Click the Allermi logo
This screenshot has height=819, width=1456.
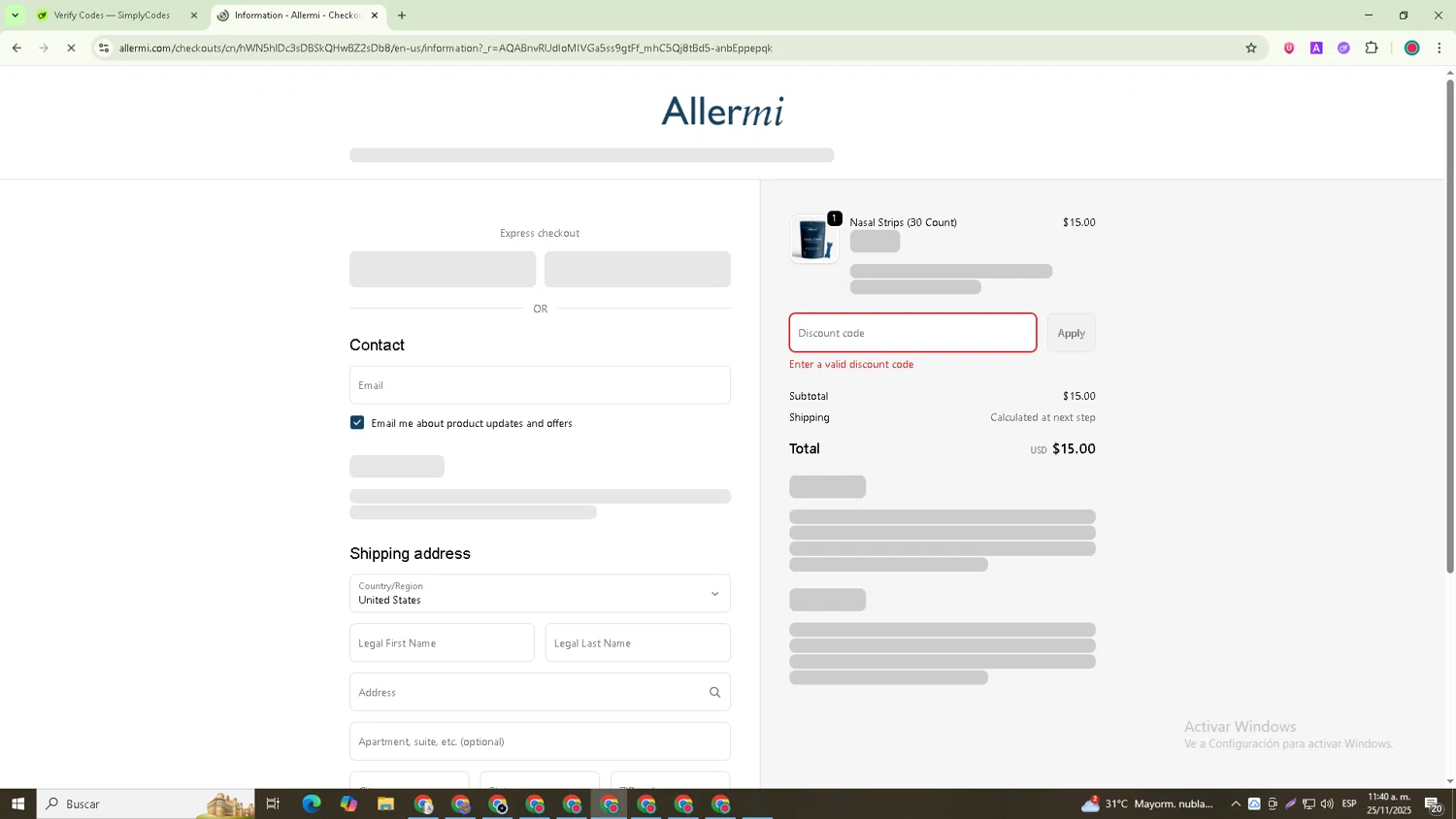[x=723, y=112]
